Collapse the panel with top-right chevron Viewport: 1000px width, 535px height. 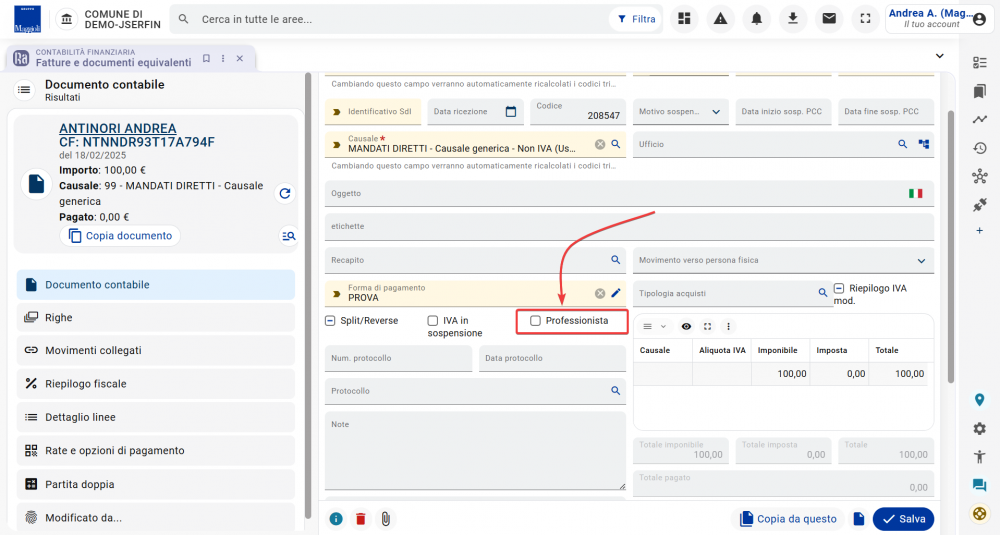(939, 56)
